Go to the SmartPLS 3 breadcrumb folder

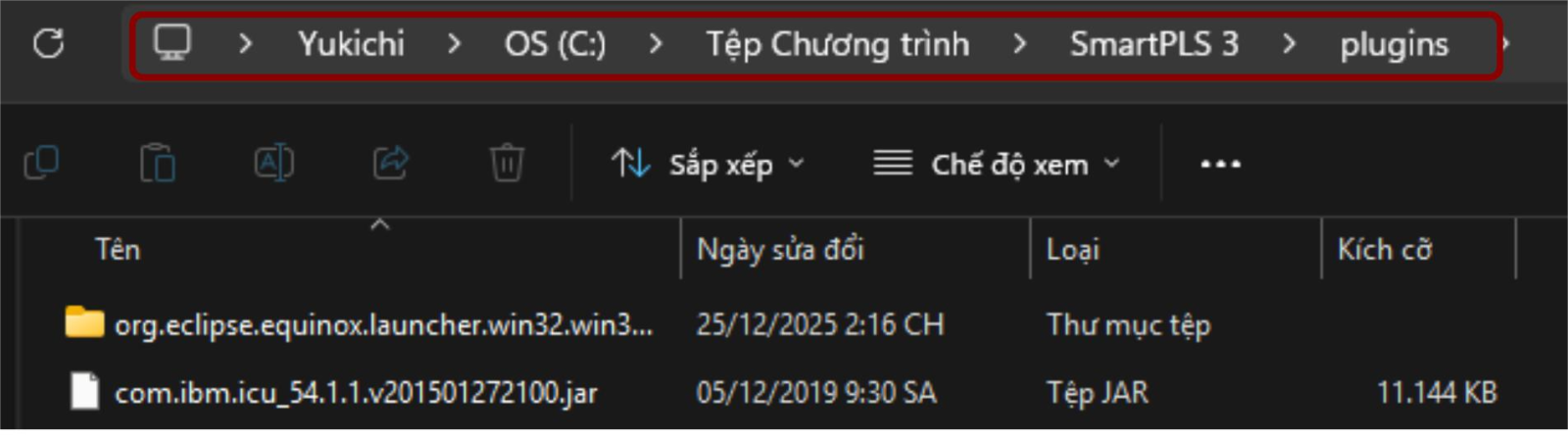click(x=1154, y=44)
